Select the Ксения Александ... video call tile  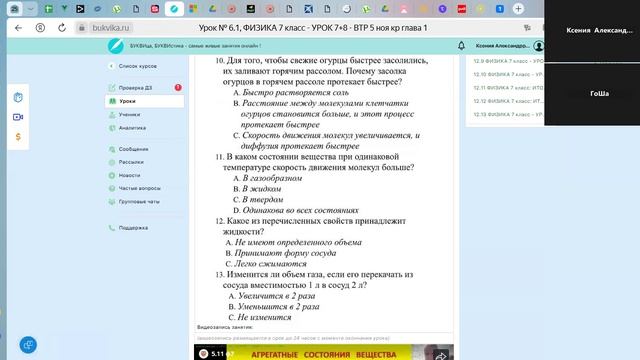[x=592, y=31]
